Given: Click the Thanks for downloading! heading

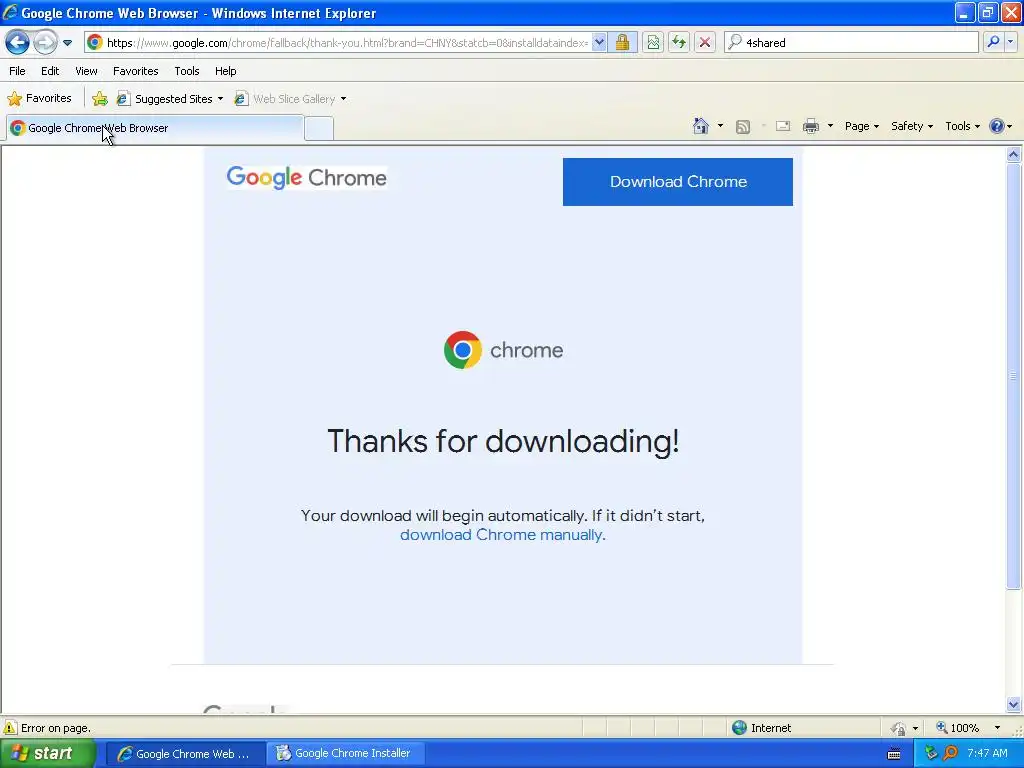Looking at the screenshot, I should tap(503, 441).
